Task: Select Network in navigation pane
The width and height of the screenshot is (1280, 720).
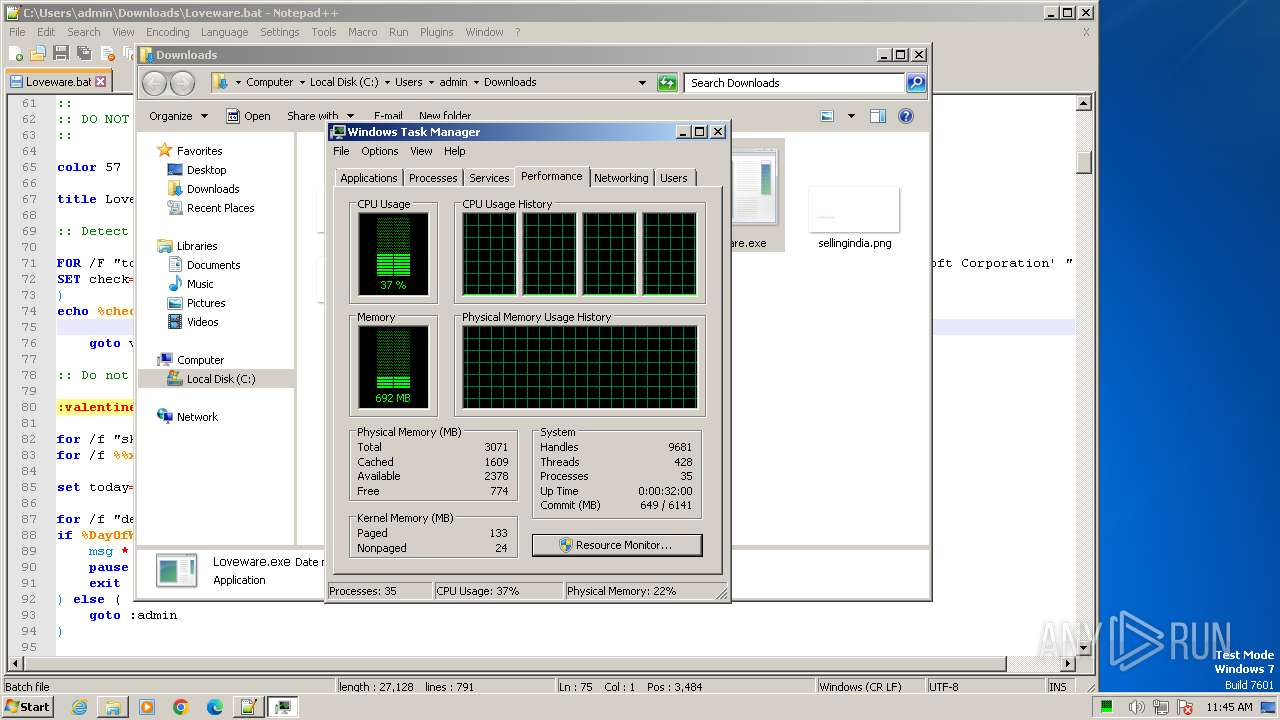Action: pyautogui.click(x=197, y=417)
